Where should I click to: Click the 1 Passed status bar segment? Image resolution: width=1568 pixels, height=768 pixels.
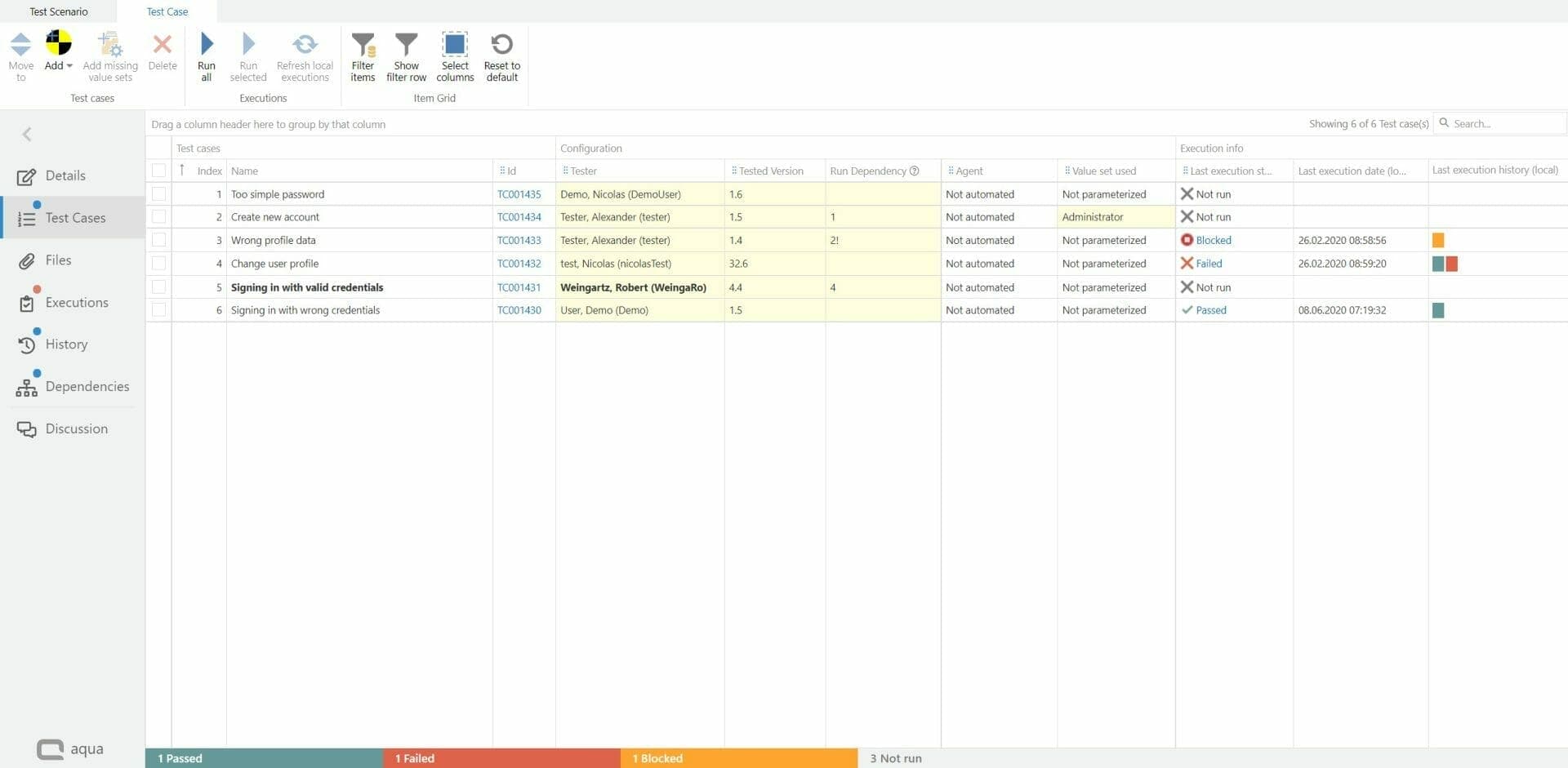[264, 758]
